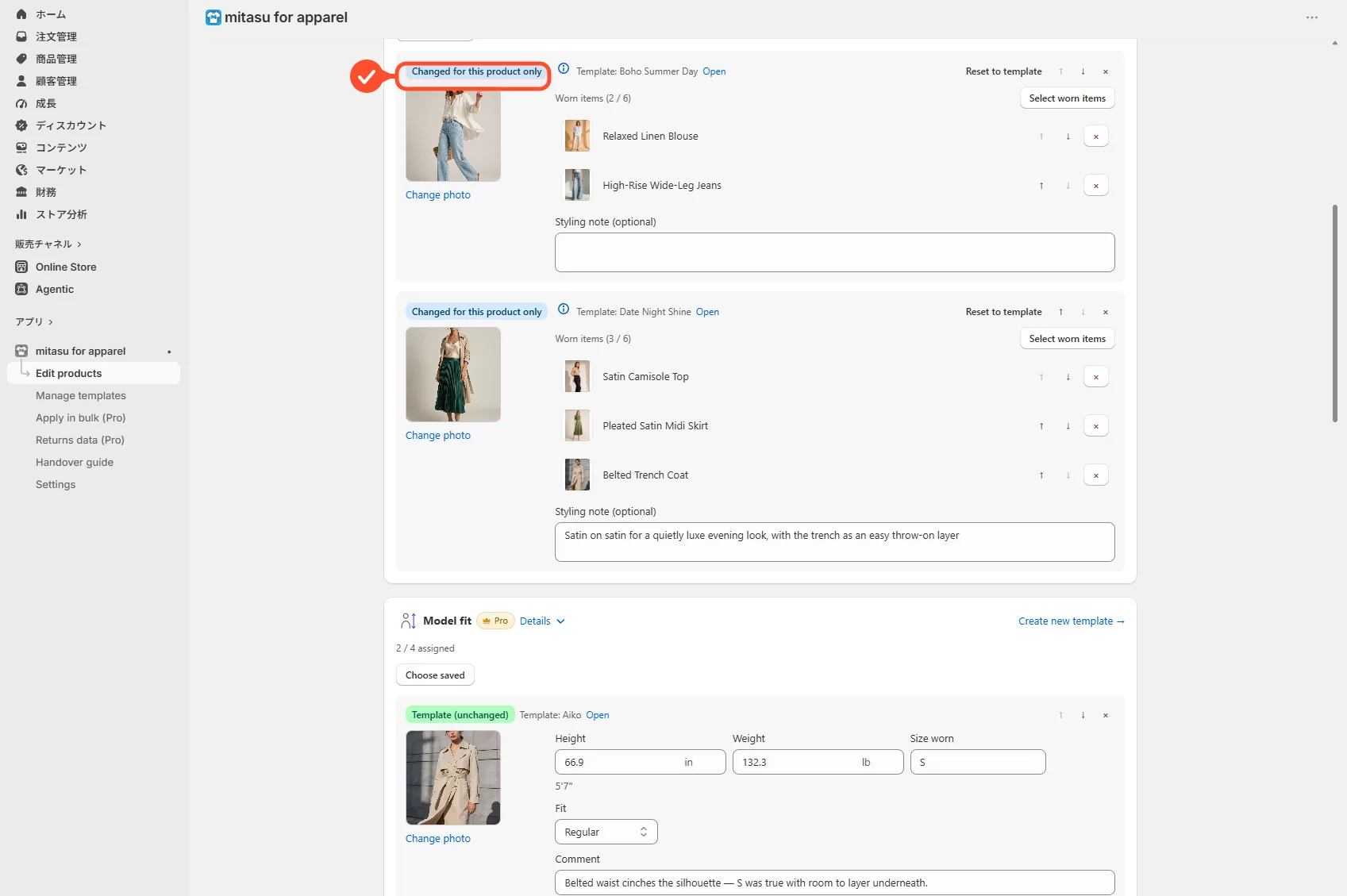
Task: Select Edit products in app menu
Action: click(94, 373)
